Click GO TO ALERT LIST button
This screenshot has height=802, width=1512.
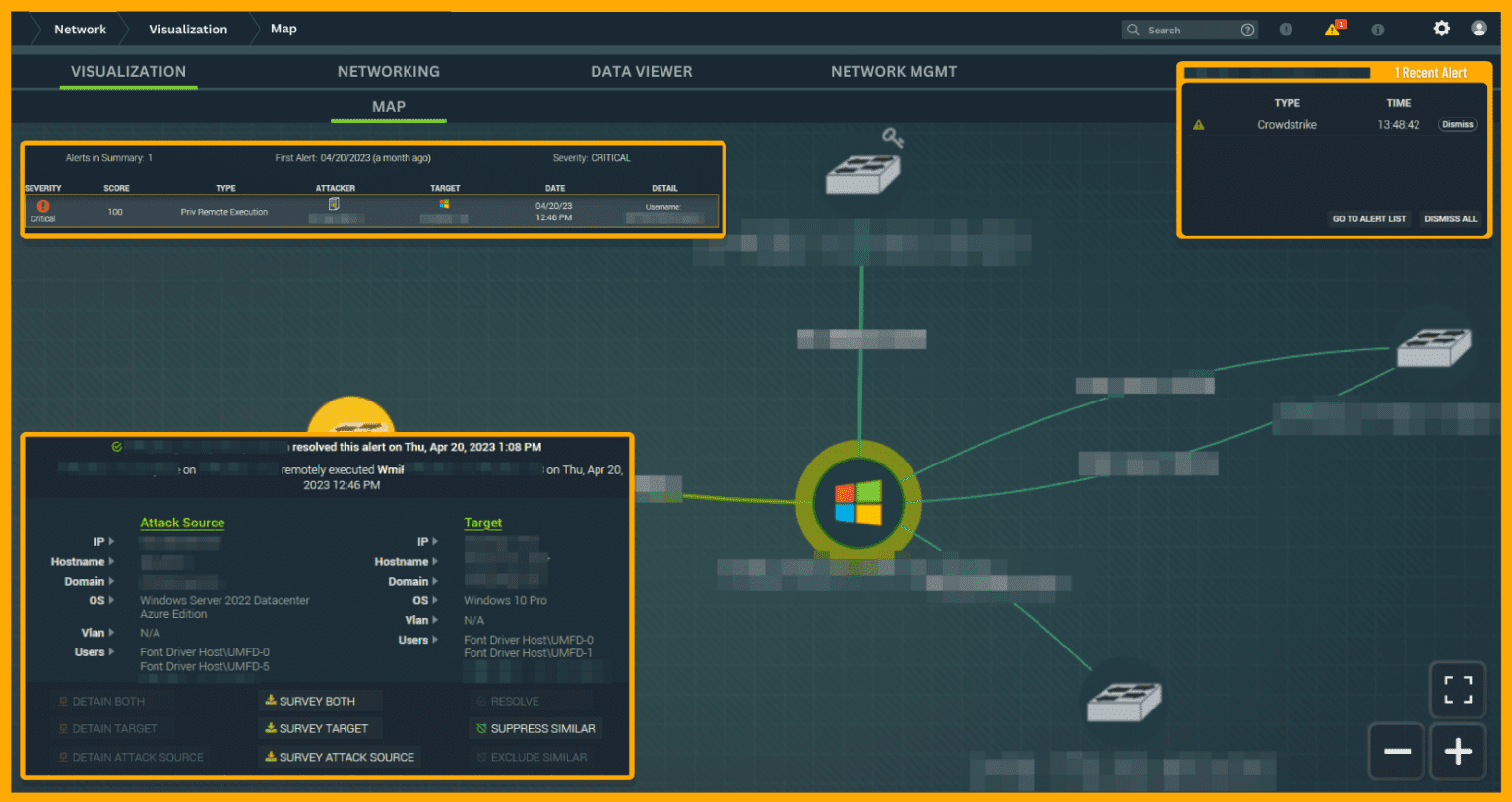[x=1369, y=218]
